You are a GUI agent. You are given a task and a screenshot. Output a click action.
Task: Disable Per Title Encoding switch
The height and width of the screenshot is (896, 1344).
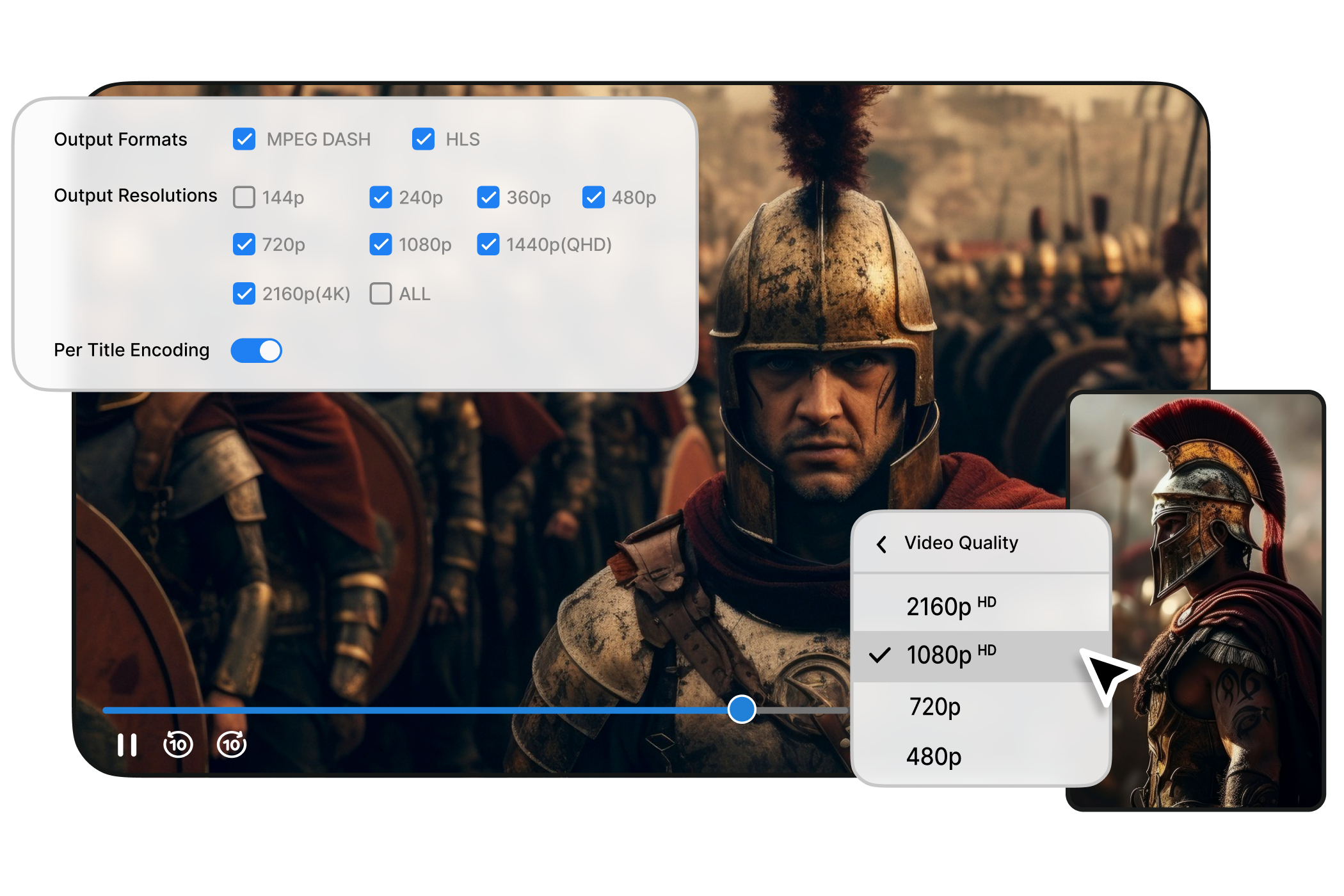[x=257, y=351]
